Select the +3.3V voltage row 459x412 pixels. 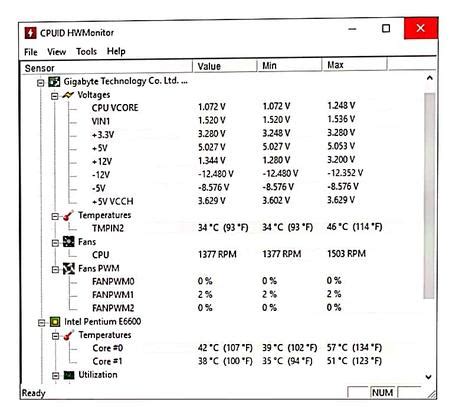click(x=223, y=134)
